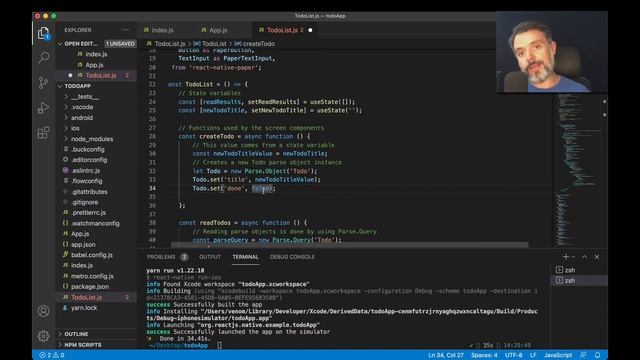Open the .gitattributes file

click(96, 191)
